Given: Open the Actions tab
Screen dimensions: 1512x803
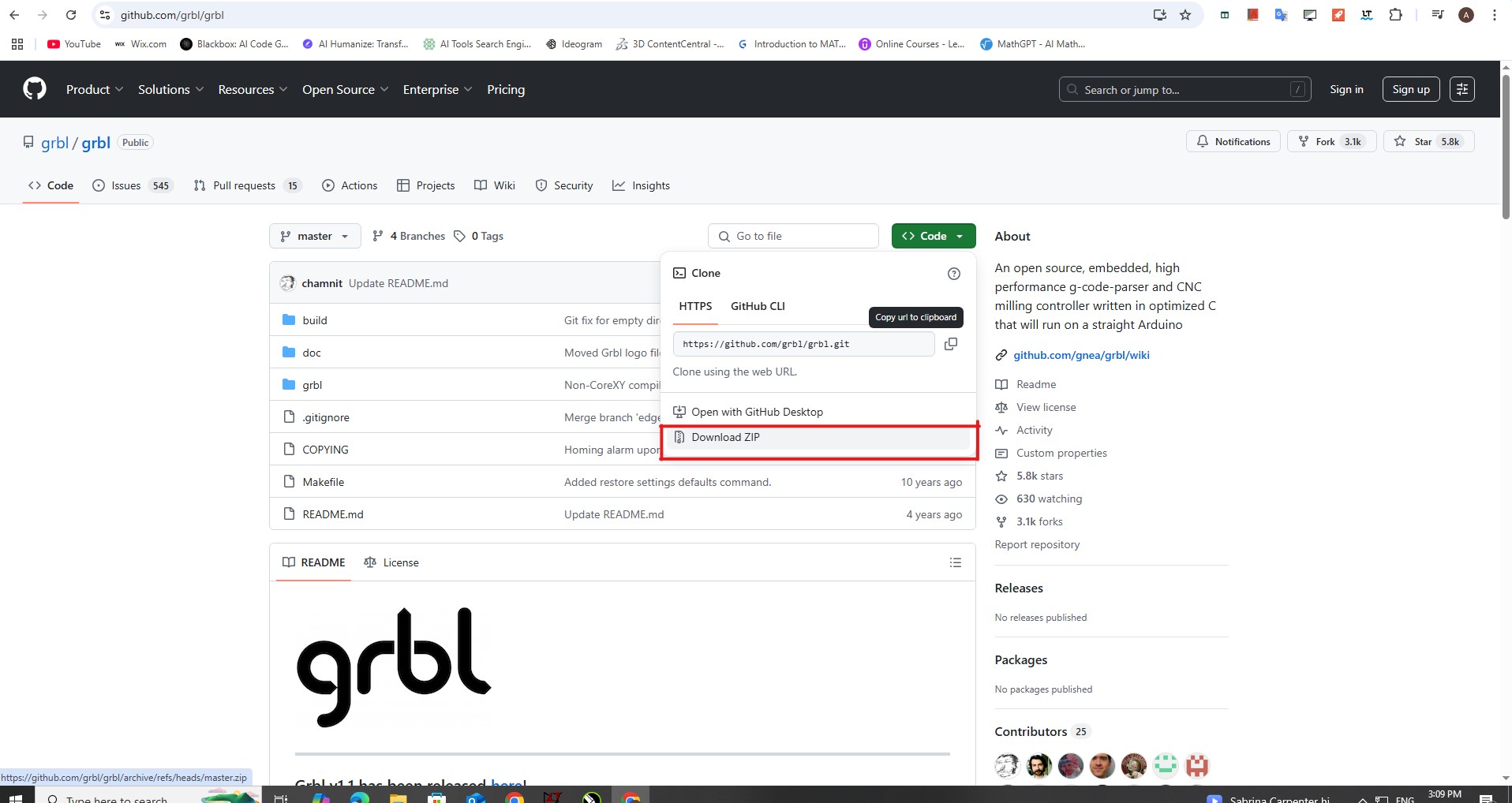Looking at the screenshot, I should tap(350, 185).
